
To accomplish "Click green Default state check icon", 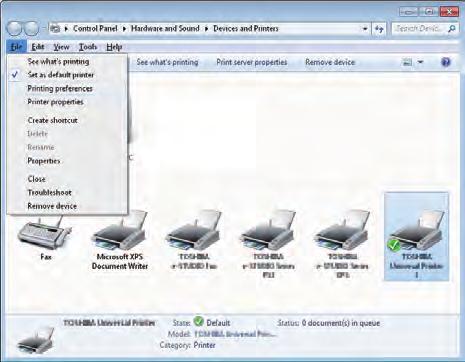I will 198,321.
